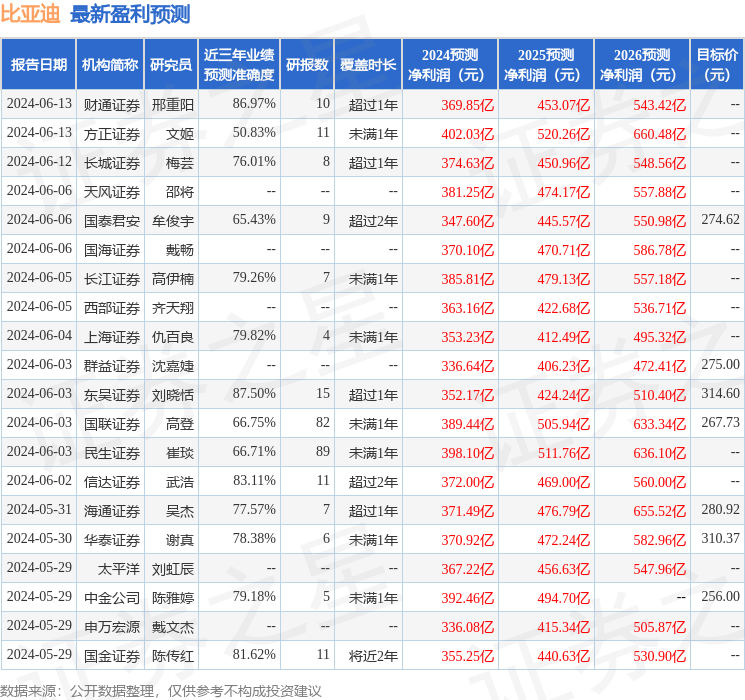Click researcher name 邢重阳
The width and height of the screenshot is (745, 700).
(173, 105)
